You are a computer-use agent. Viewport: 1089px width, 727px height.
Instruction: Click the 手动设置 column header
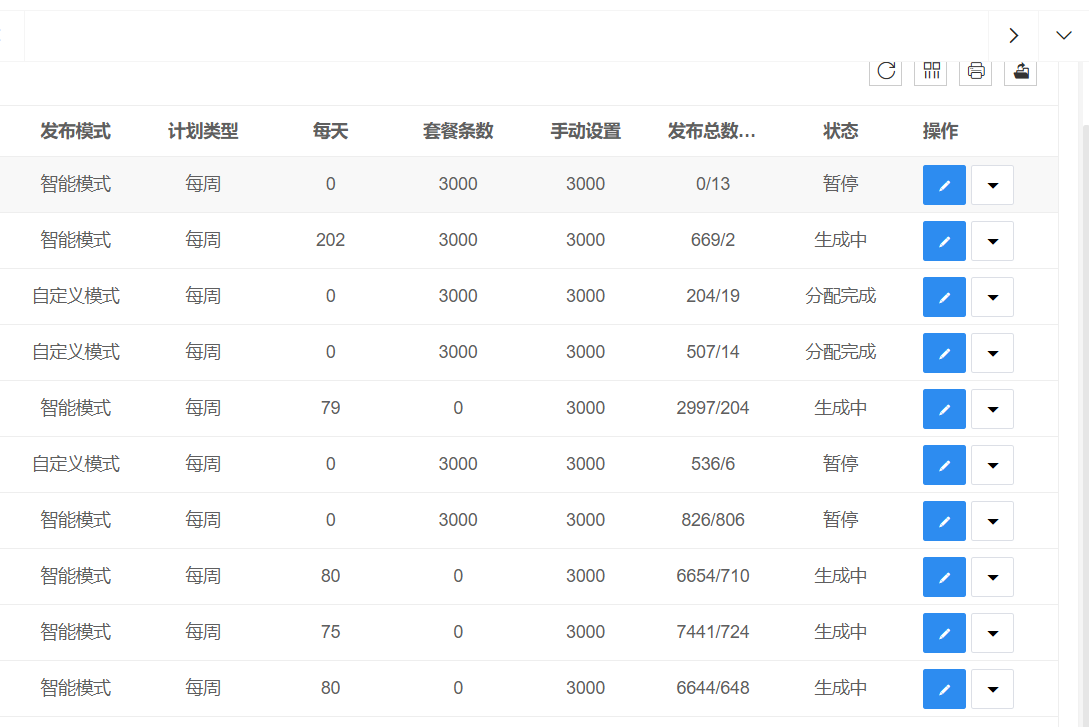click(x=585, y=131)
